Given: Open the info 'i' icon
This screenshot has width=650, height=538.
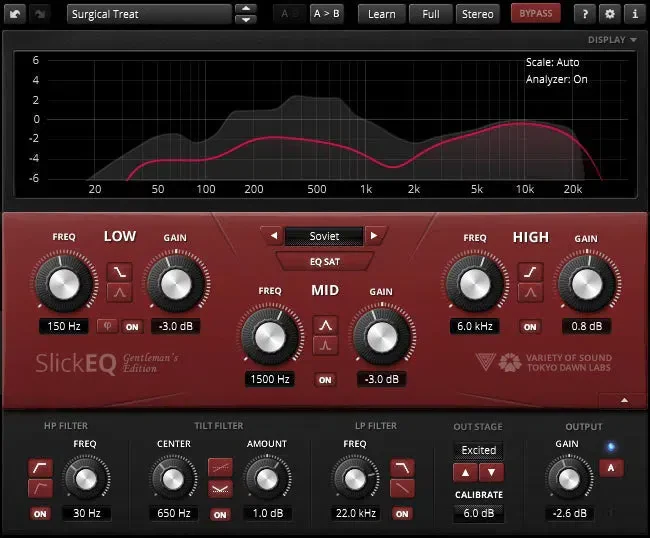Looking at the screenshot, I should [635, 14].
